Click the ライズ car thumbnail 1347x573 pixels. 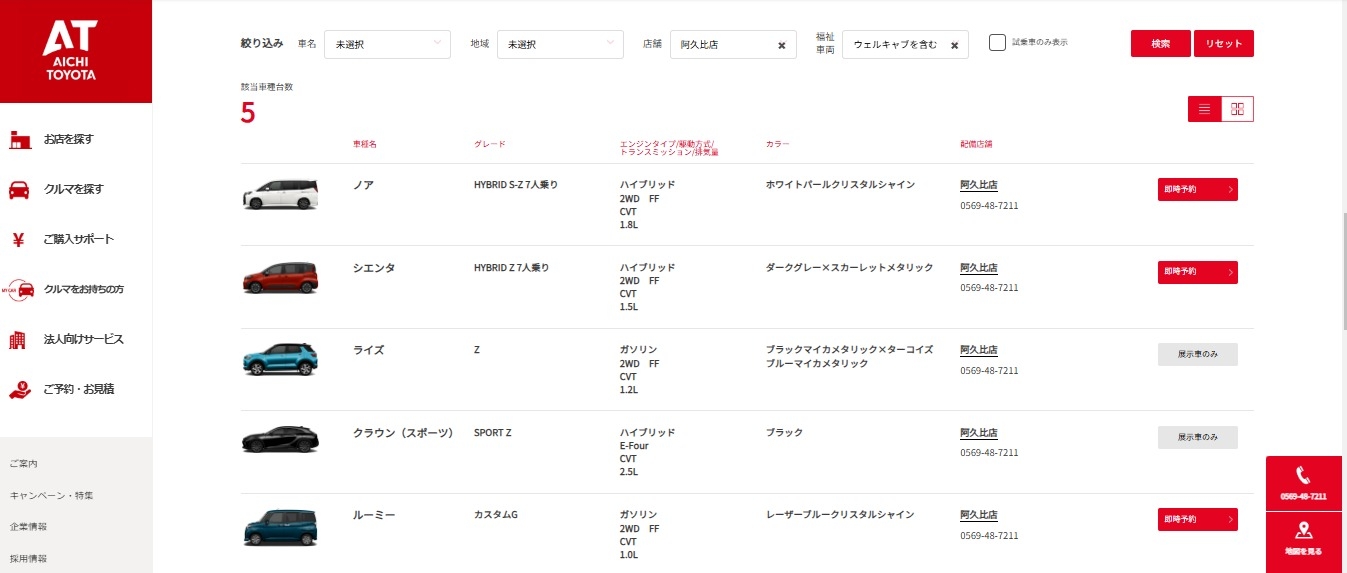[280, 358]
